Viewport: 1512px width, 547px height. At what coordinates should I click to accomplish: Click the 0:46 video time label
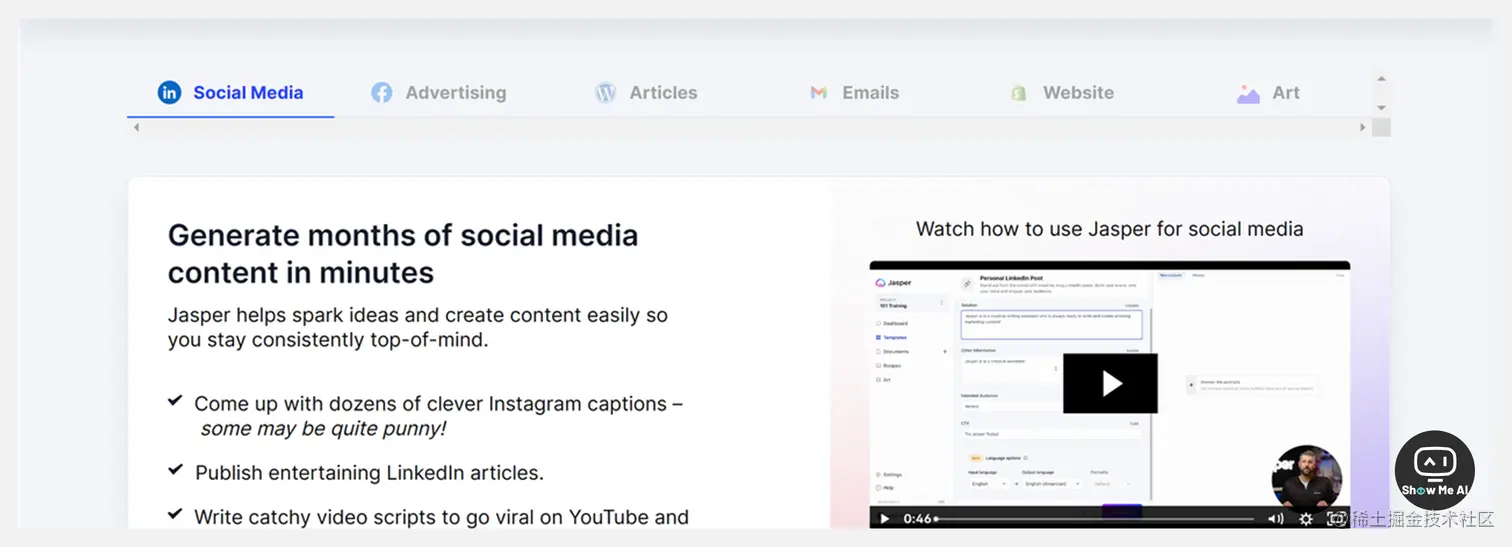click(918, 518)
